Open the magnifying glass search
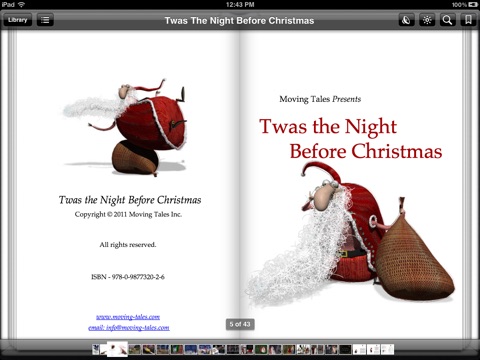The height and width of the screenshot is (360, 480). (x=447, y=20)
